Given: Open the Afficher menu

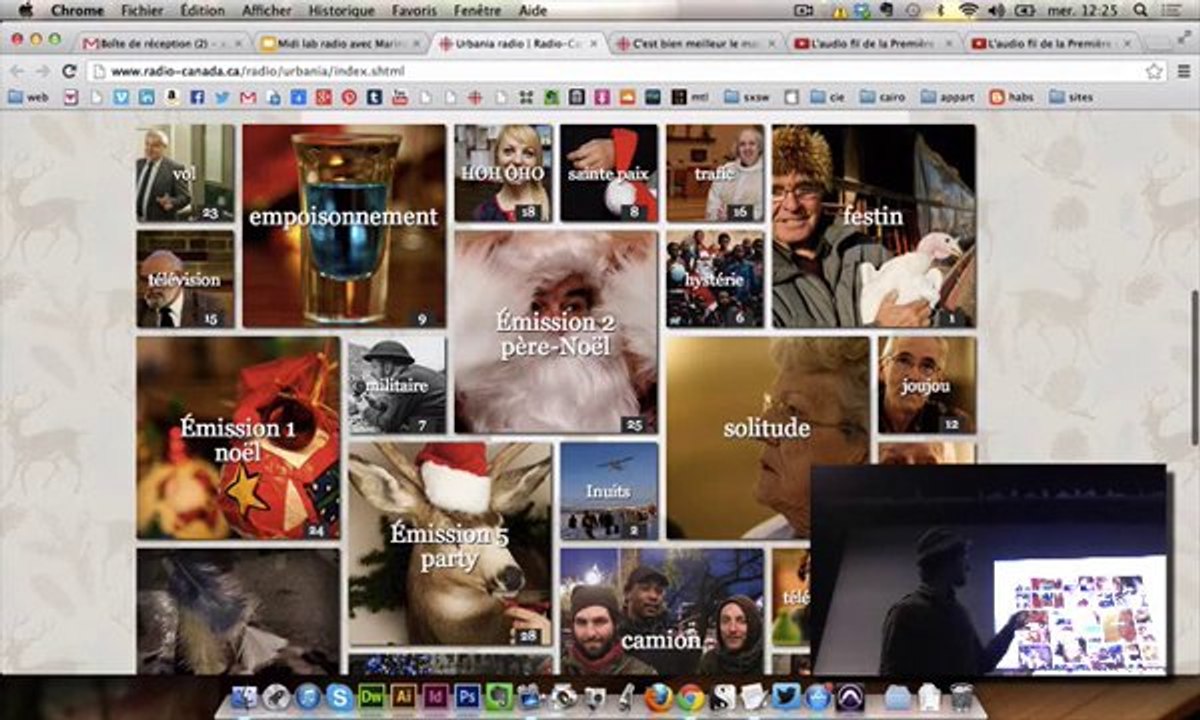Looking at the screenshot, I should click(x=268, y=10).
